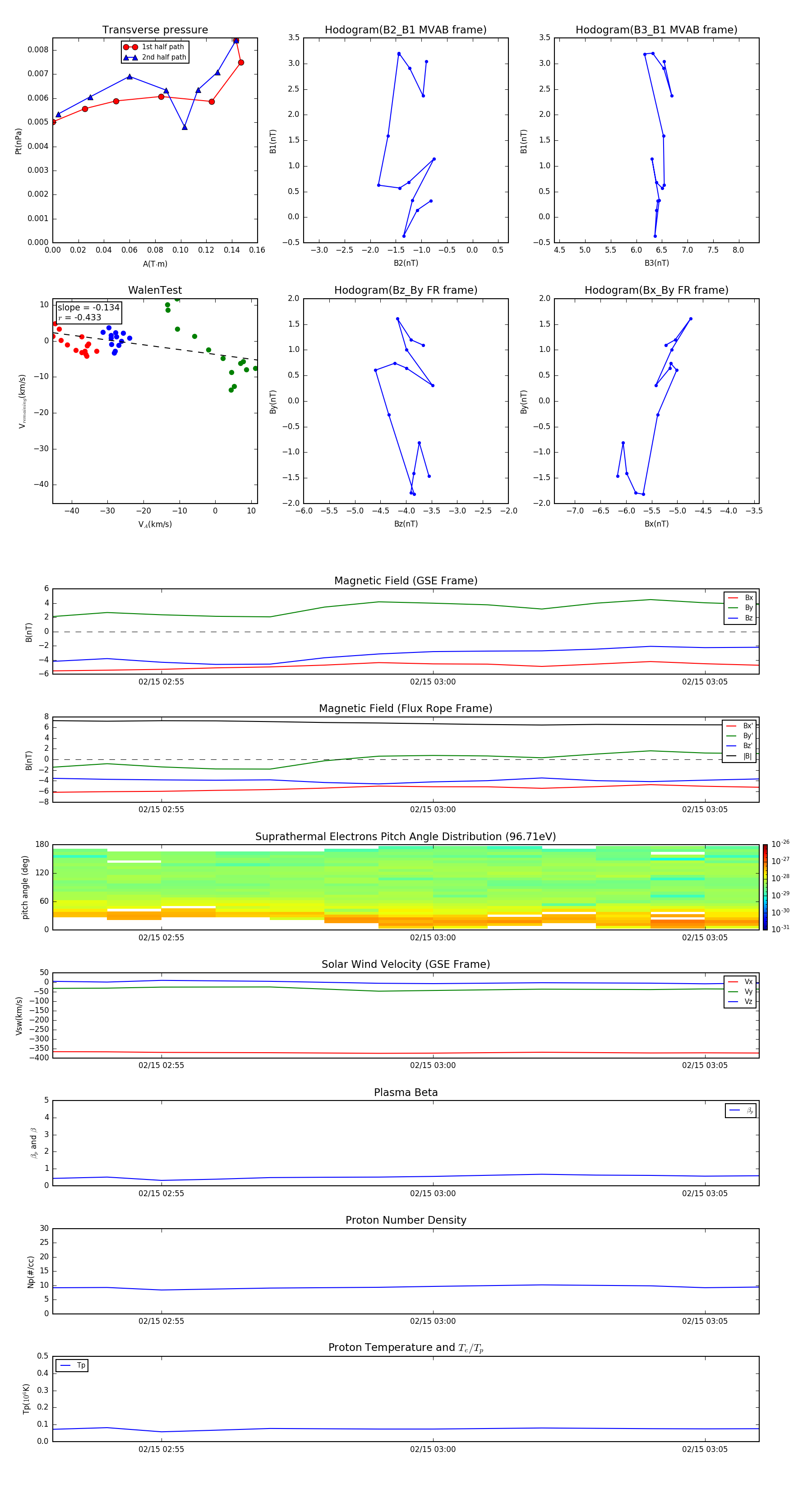Click the "Plasma Beta" plot title

coord(406,1092)
